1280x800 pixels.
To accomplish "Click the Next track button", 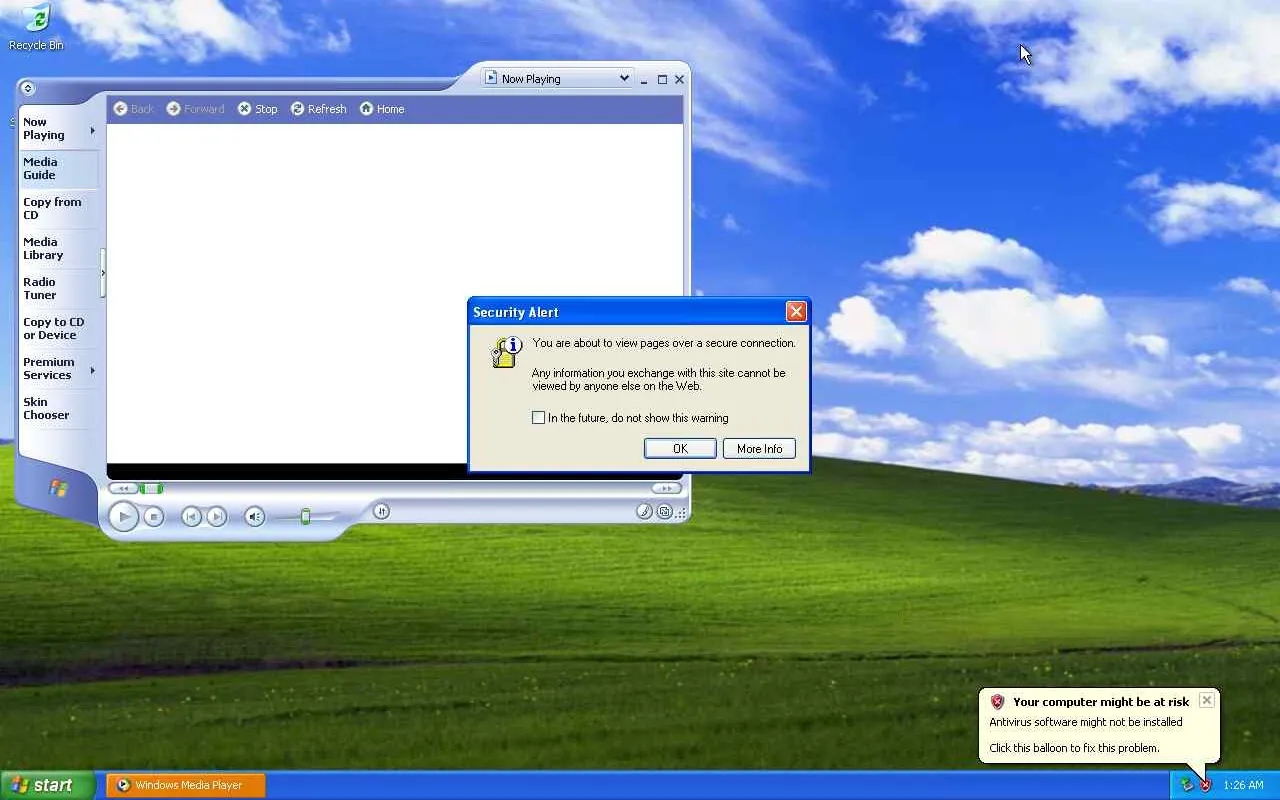I will [216, 516].
